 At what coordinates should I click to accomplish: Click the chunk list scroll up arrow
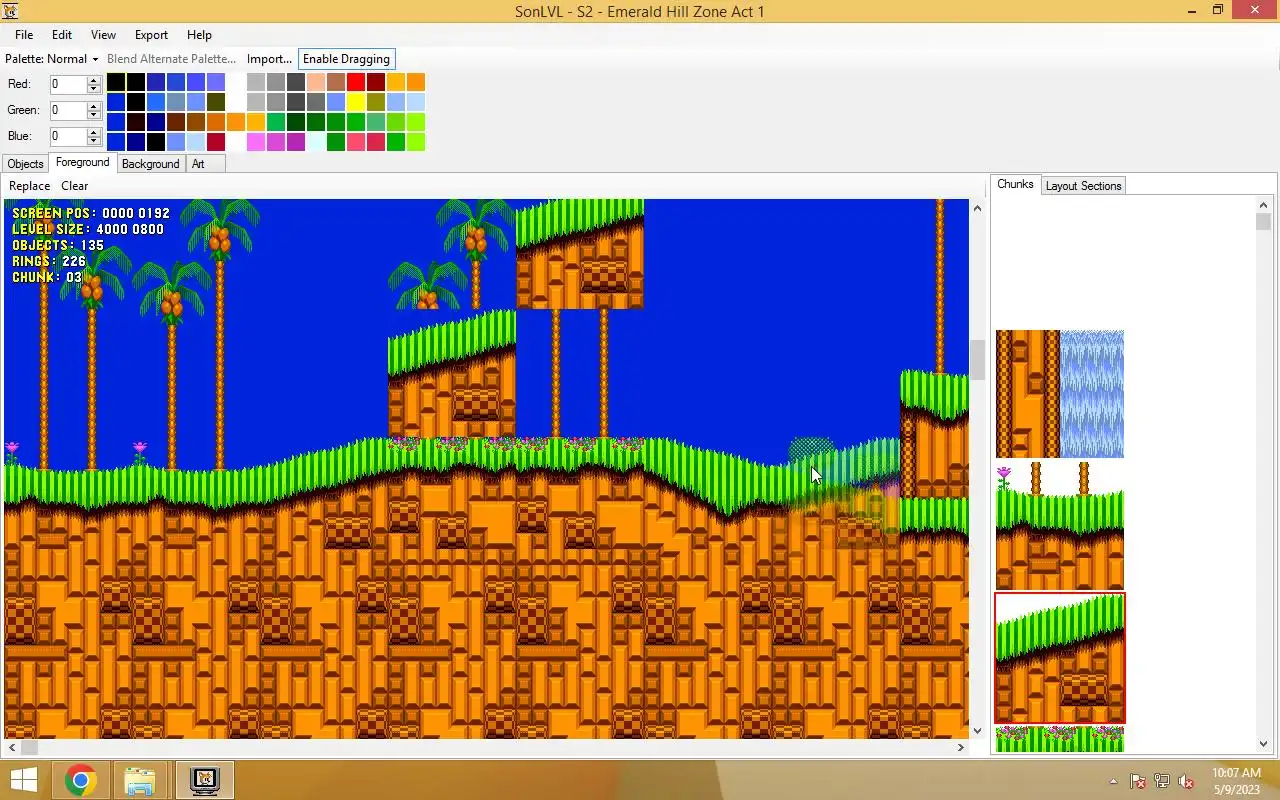(x=1264, y=205)
